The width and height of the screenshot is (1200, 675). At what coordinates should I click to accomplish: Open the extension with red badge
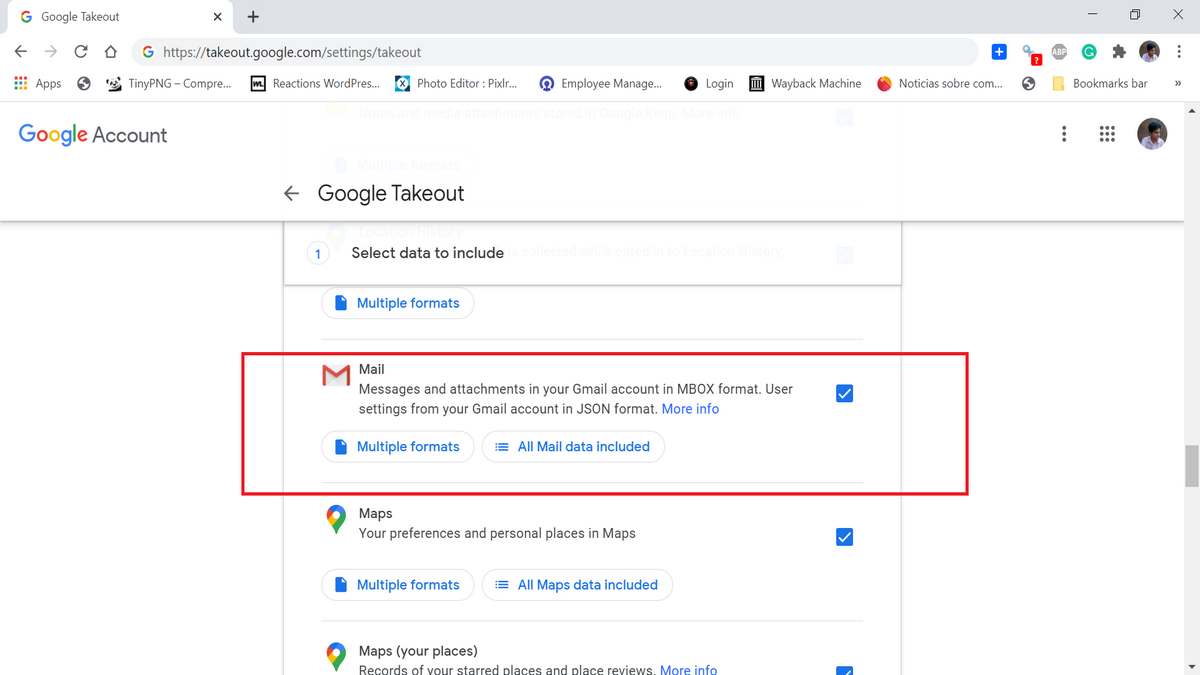tap(1030, 53)
